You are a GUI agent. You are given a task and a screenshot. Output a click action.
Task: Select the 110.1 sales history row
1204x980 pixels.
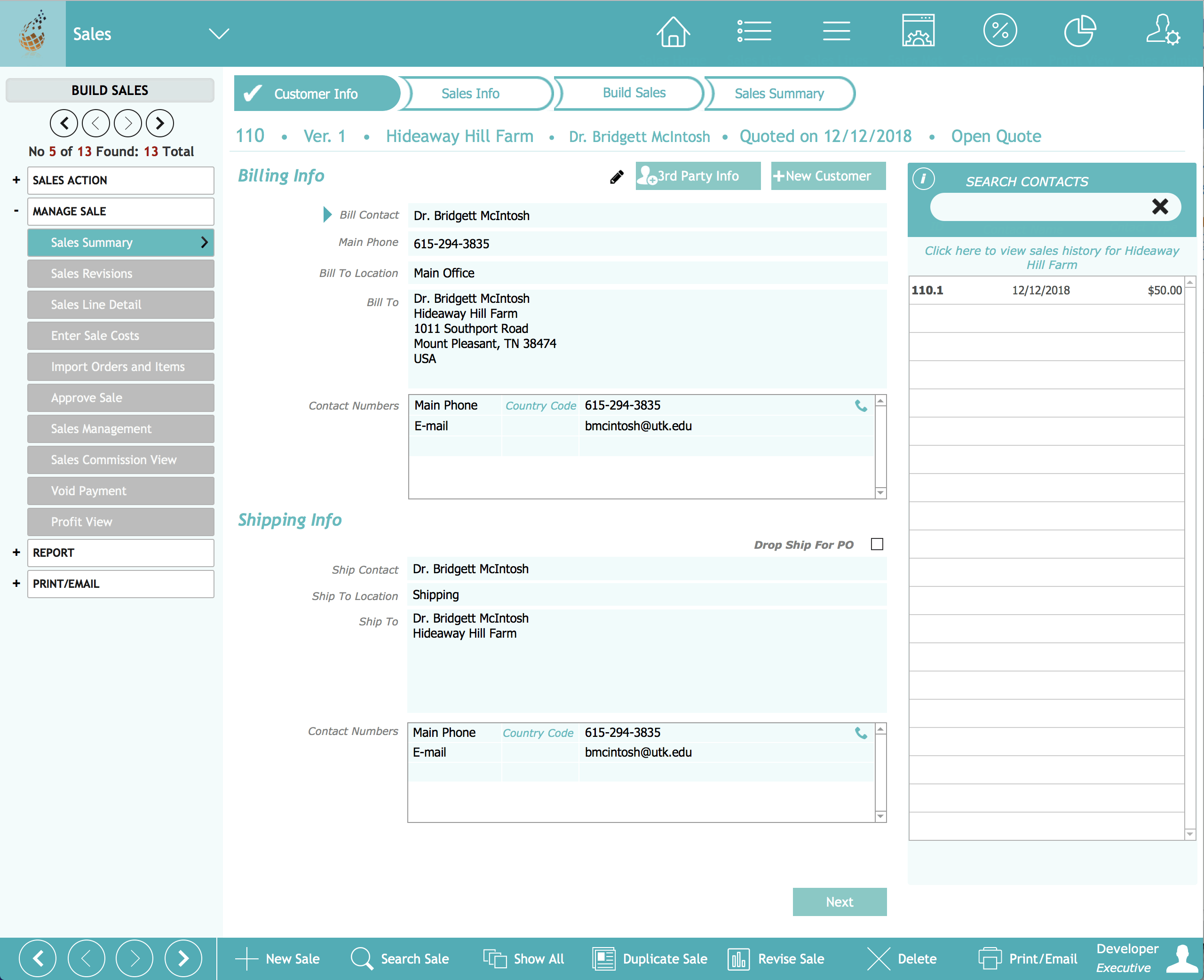(1046, 290)
